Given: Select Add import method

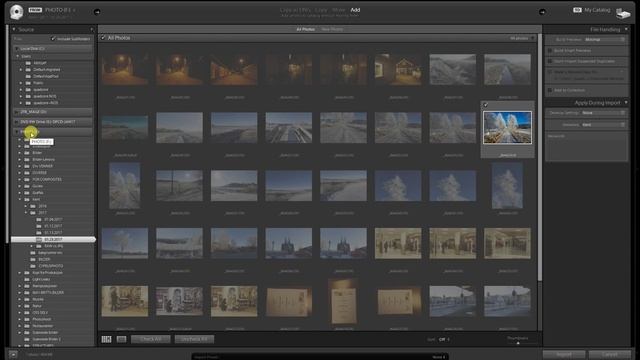Looking at the screenshot, I should [355, 10].
